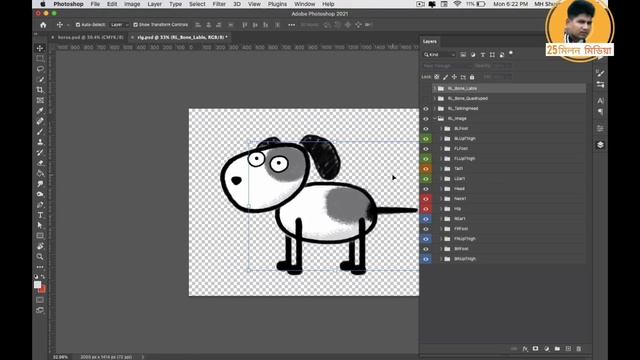The height and width of the screenshot is (360, 640).
Task: Select the Brush tool
Action: coord(40,132)
